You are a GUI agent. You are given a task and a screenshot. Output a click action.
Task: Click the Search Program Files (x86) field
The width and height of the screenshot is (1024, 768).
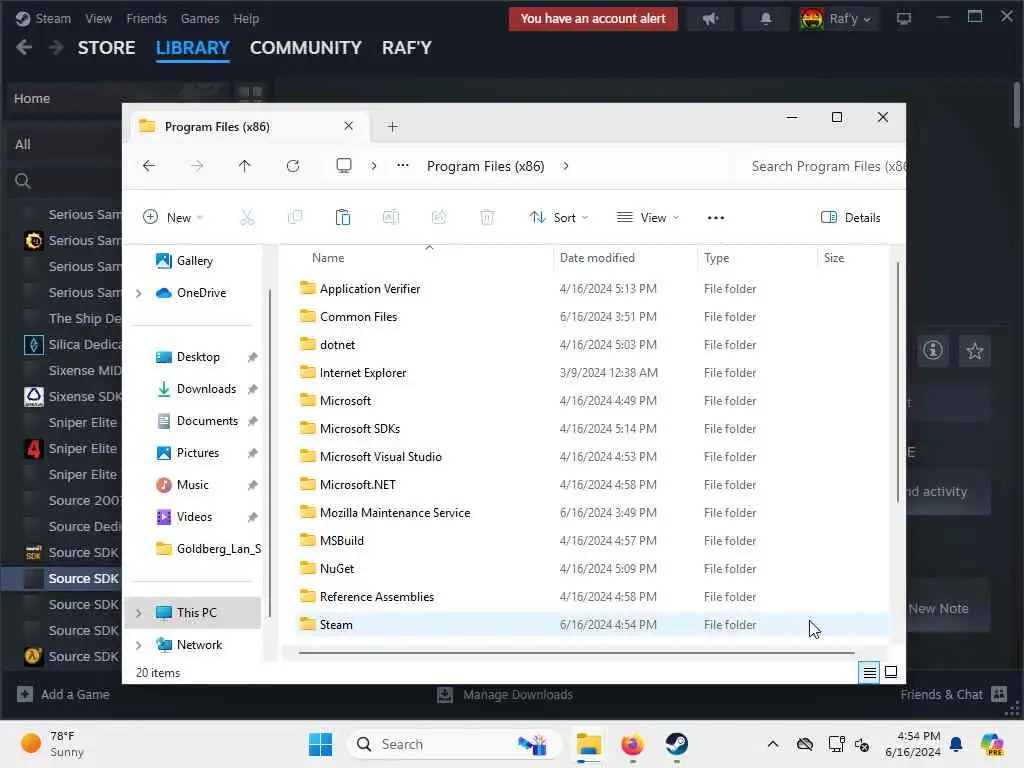[822, 167]
